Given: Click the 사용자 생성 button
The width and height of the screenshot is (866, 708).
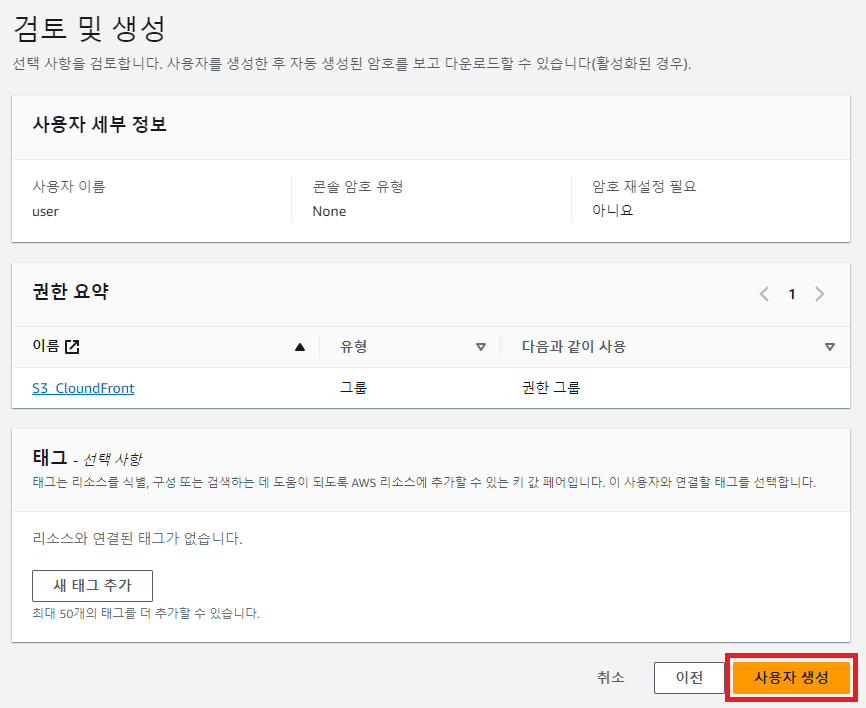Looking at the screenshot, I should coord(791,678).
